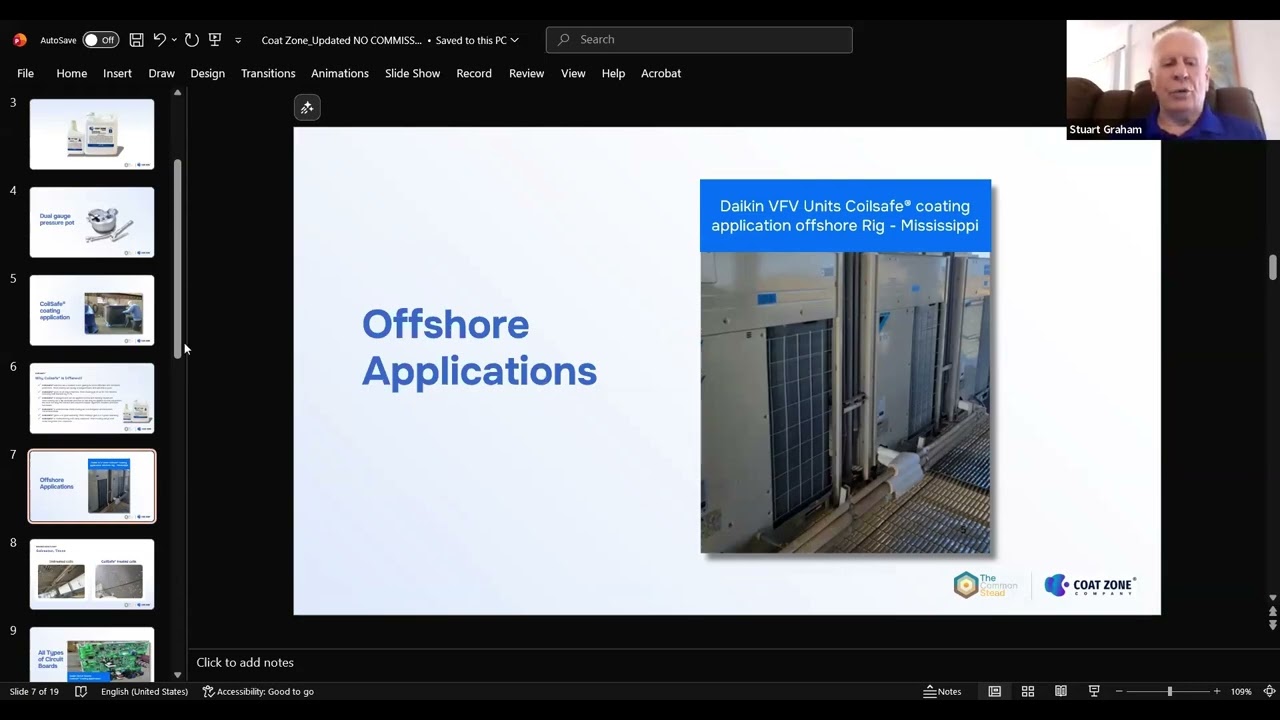
Task: Switch to the Review tab
Action: [x=526, y=73]
